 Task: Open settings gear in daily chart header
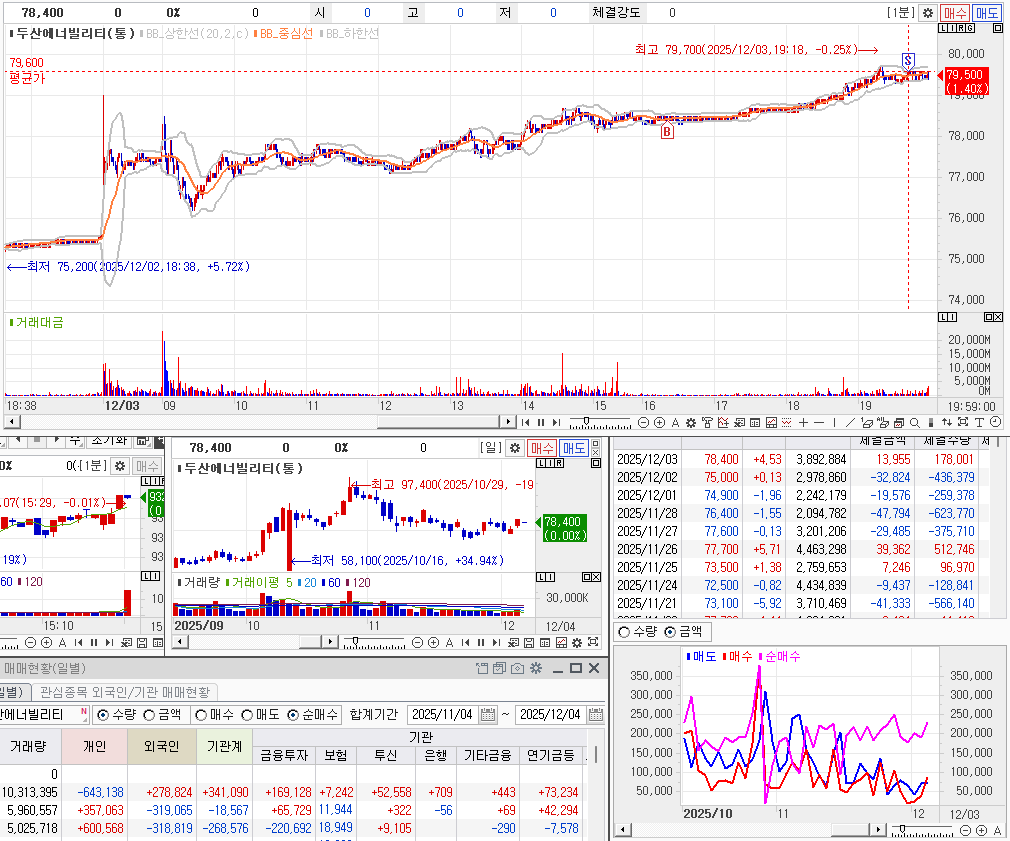tap(515, 448)
